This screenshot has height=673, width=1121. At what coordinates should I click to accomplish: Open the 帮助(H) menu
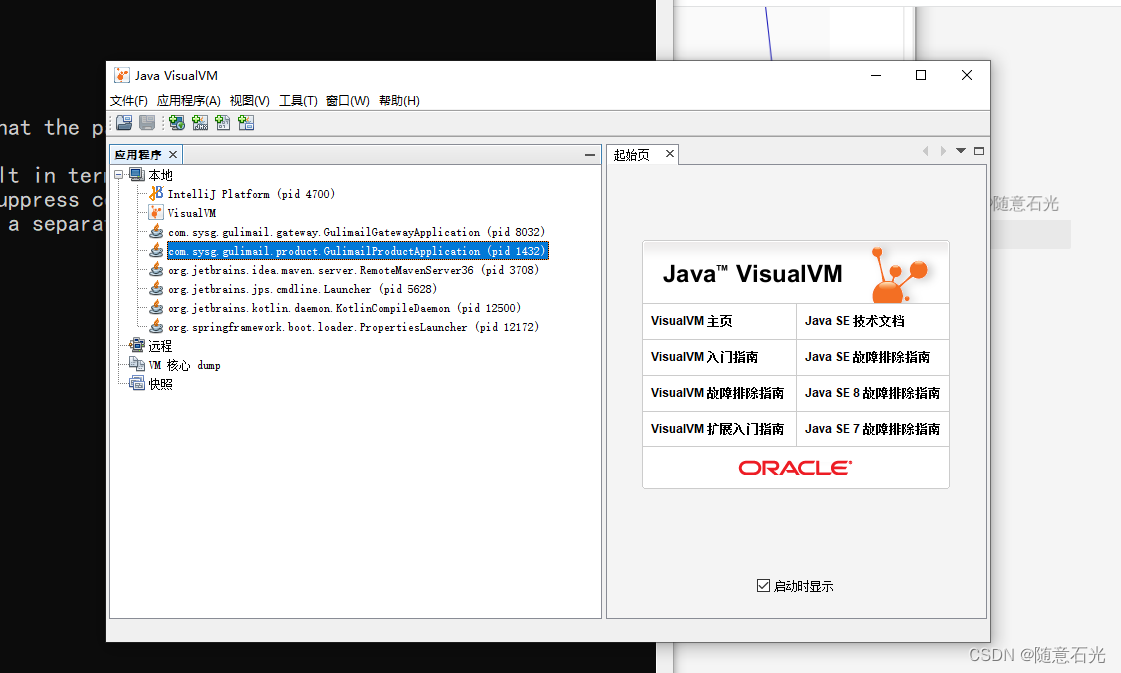400,101
